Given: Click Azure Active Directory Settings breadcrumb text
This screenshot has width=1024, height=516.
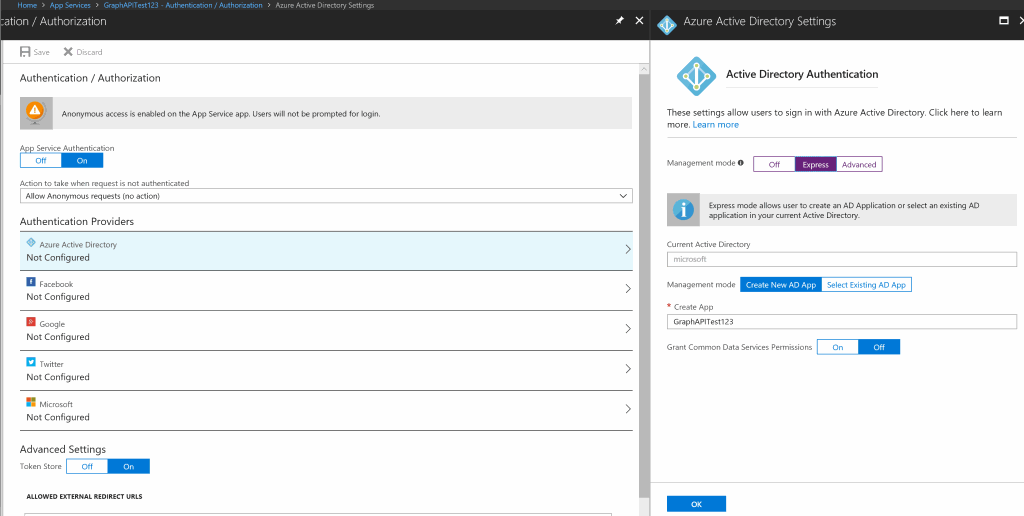Looking at the screenshot, I should click(x=325, y=5).
